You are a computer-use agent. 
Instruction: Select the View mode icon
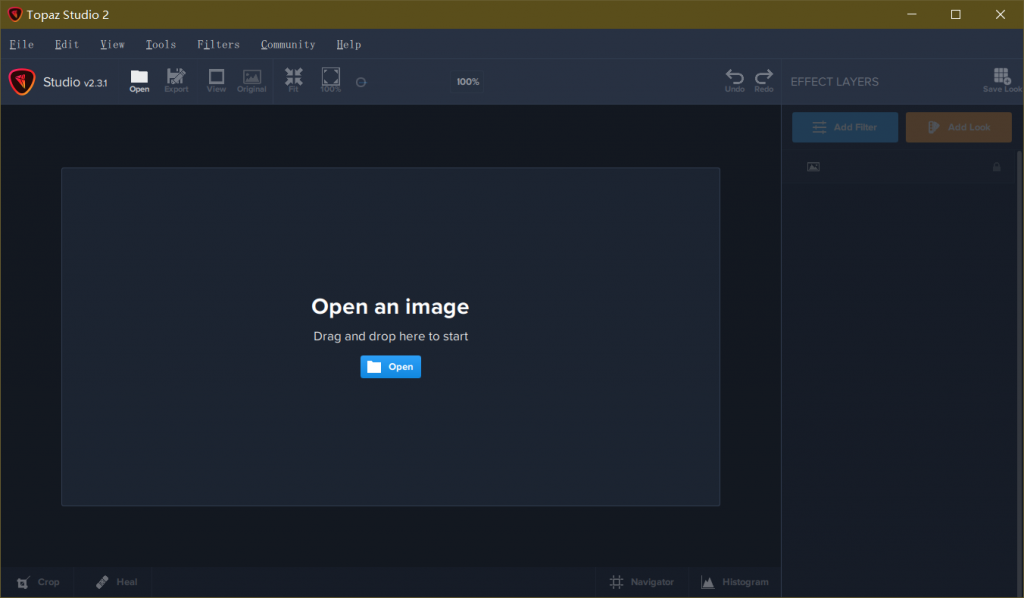(x=216, y=77)
